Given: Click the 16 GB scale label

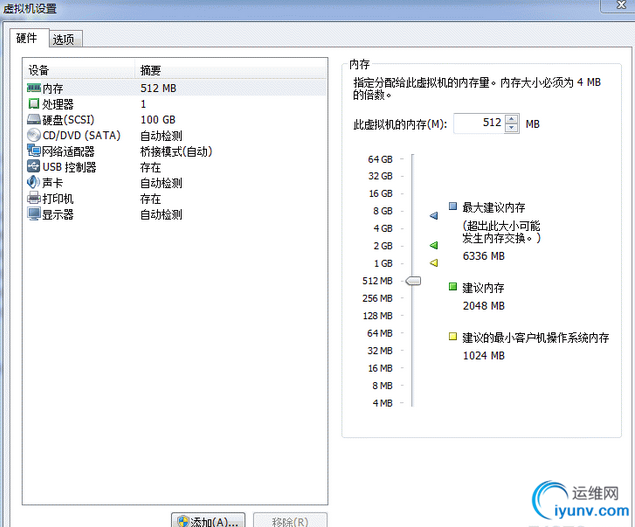Looking at the screenshot, I should (x=380, y=194).
